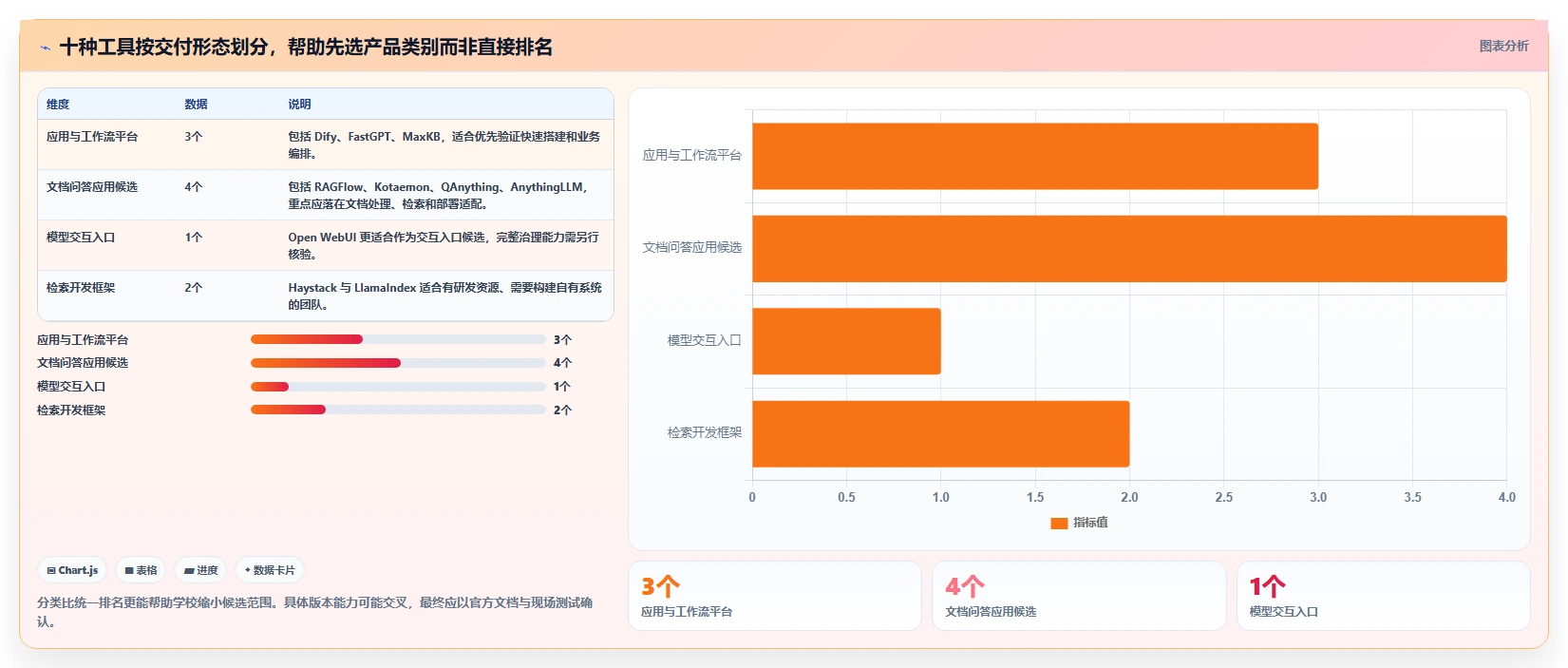Click the 4个 文档问答应用候选 data card
Screen dimensions: 1568x668
coord(1079,596)
